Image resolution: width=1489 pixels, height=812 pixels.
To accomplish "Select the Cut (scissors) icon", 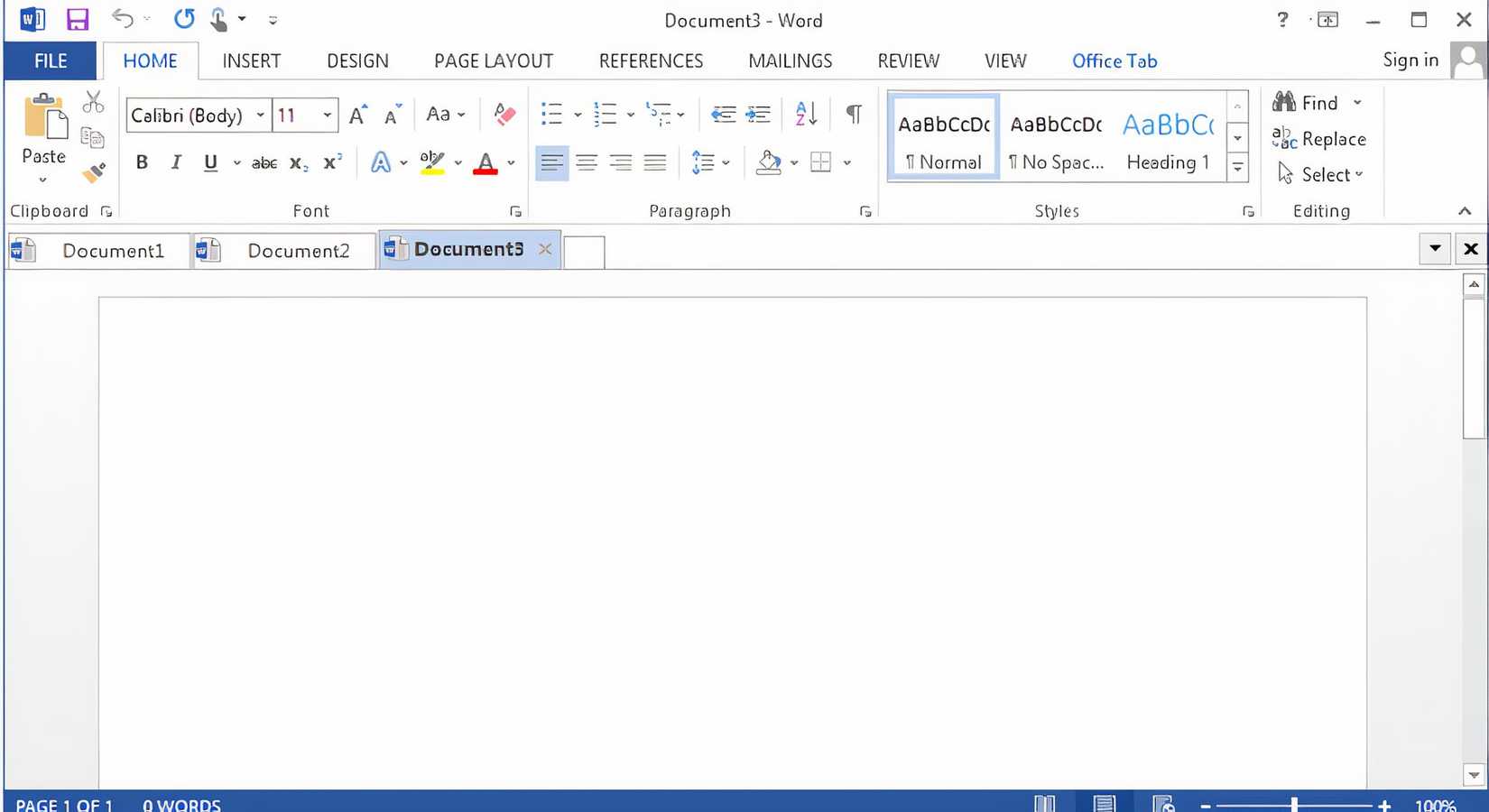I will coord(93,99).
